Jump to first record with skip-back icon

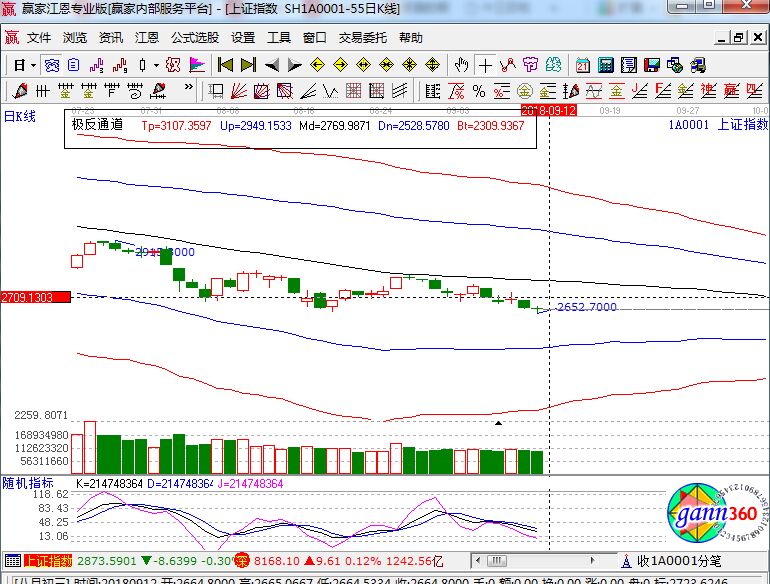click(224, 65)
